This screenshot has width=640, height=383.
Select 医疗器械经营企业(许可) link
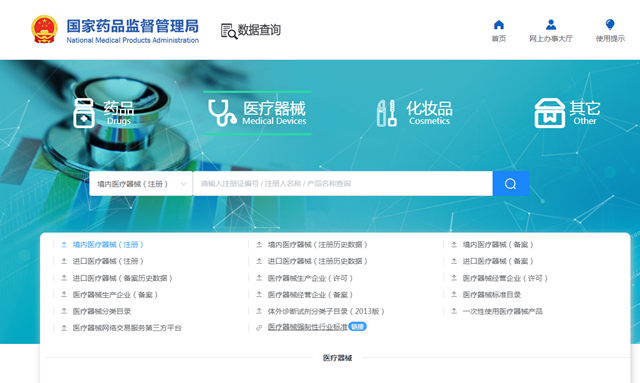[505, 278]
